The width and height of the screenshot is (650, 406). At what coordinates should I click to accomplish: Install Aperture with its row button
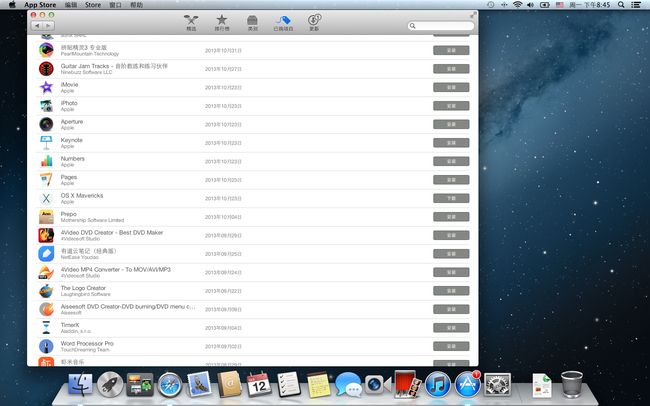(x=451, y=124)
